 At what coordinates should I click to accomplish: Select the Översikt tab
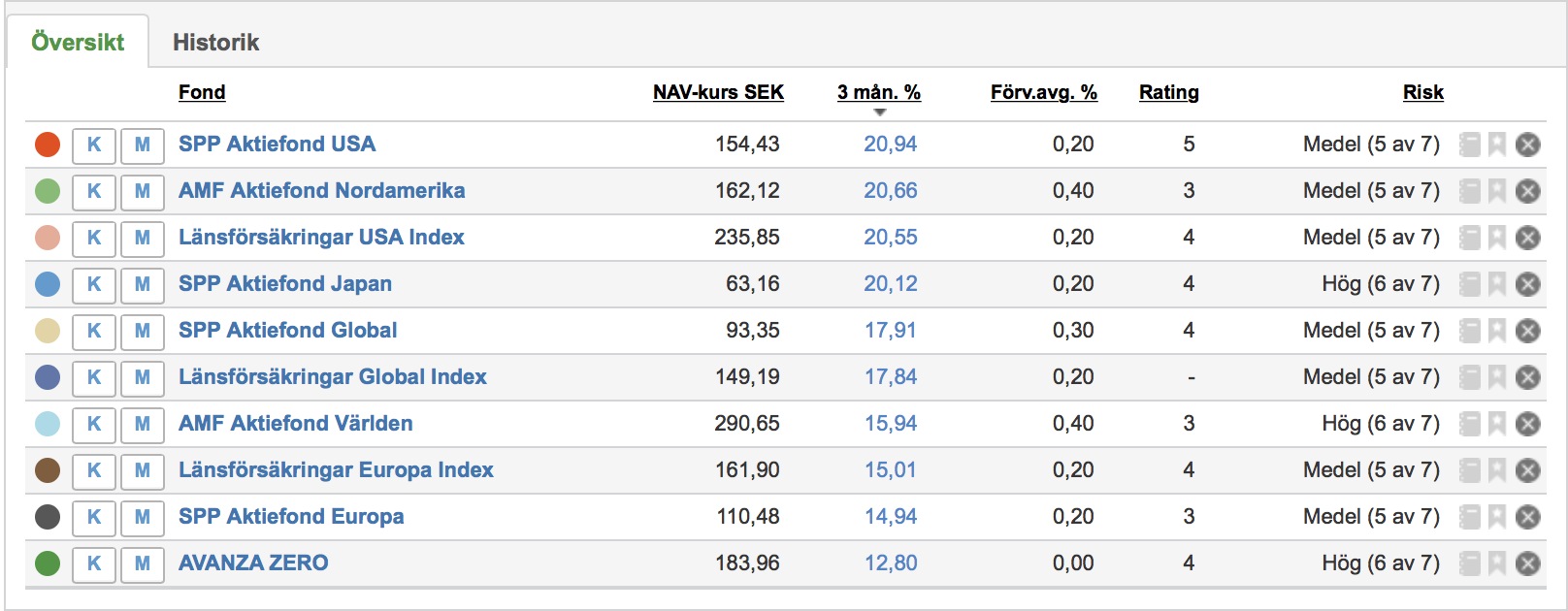(78, 43)
